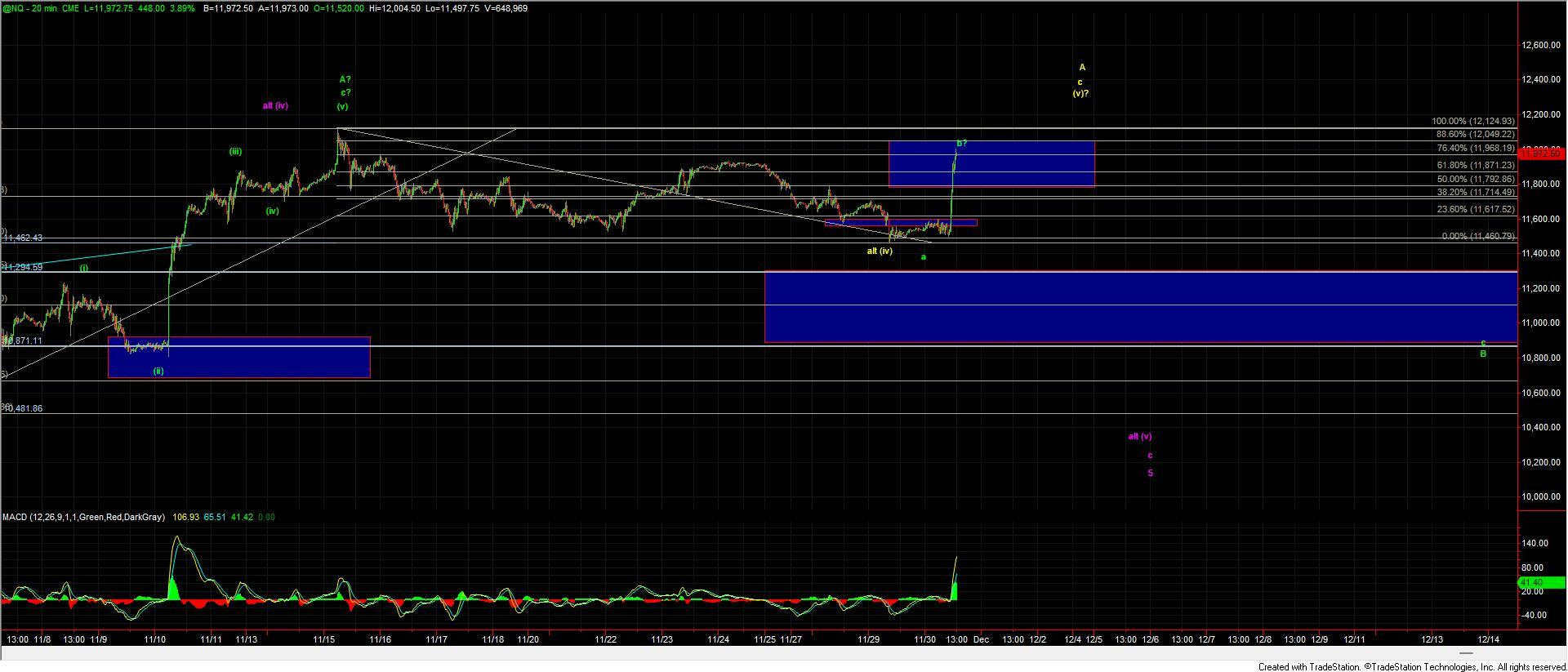Click the 11/10 date on time axis

155,639
